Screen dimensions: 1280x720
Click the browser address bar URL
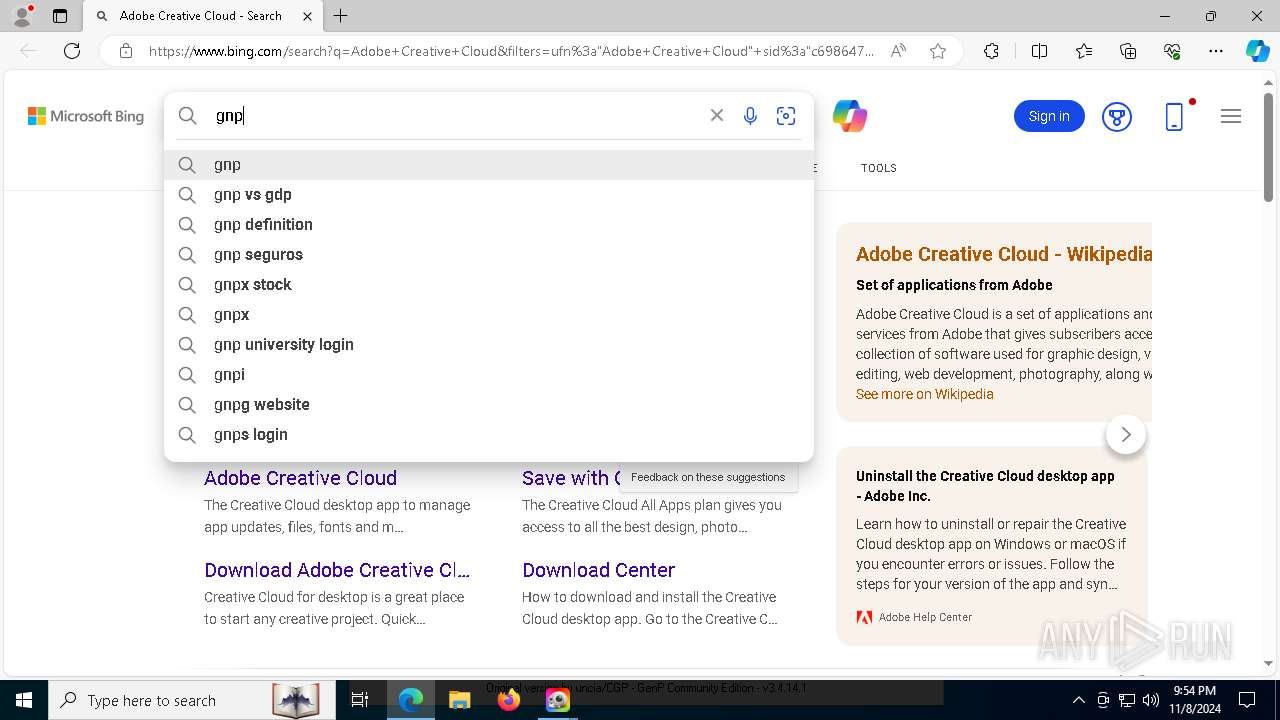pos(511,51)
